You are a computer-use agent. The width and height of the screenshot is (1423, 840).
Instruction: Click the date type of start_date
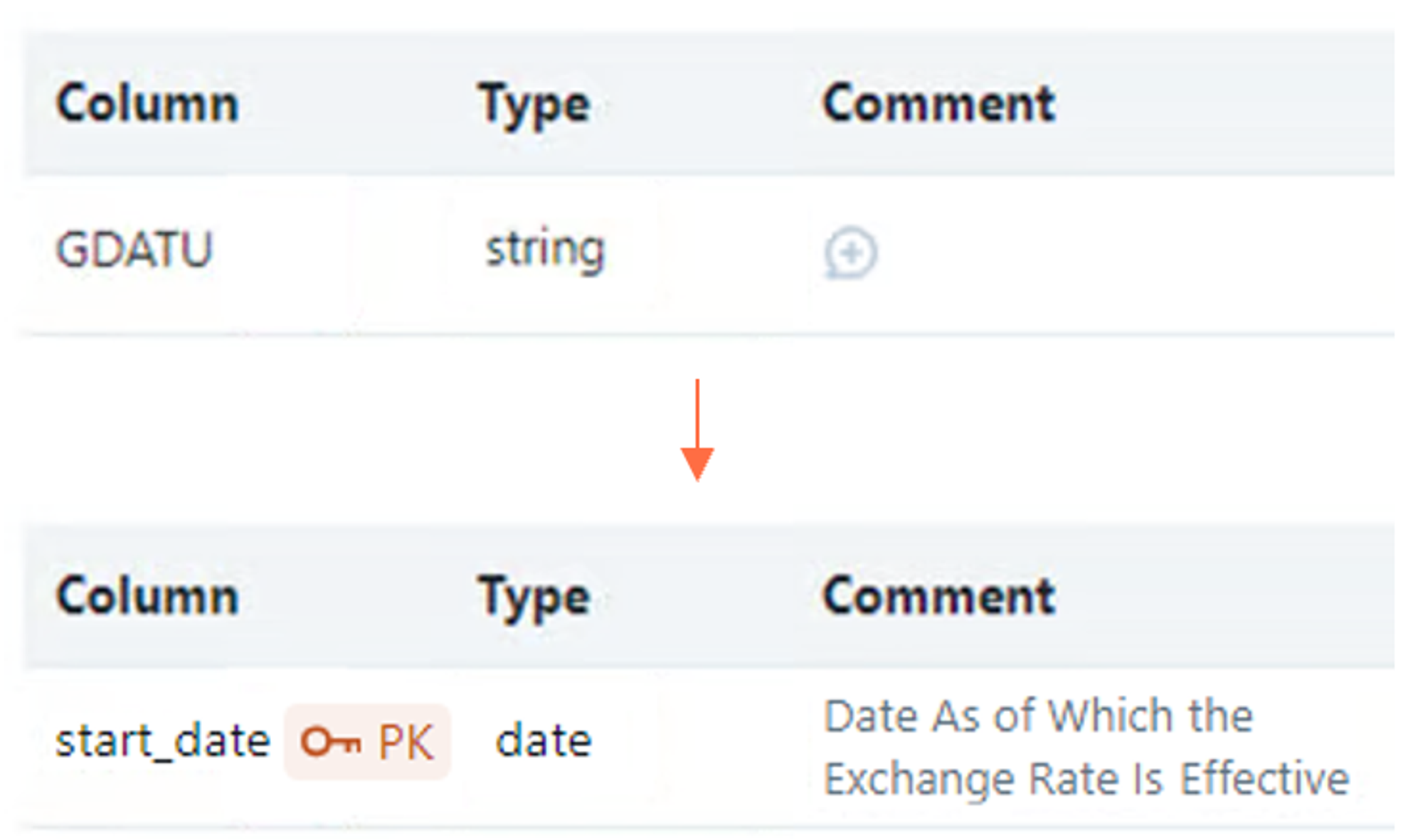coord(544,741)
